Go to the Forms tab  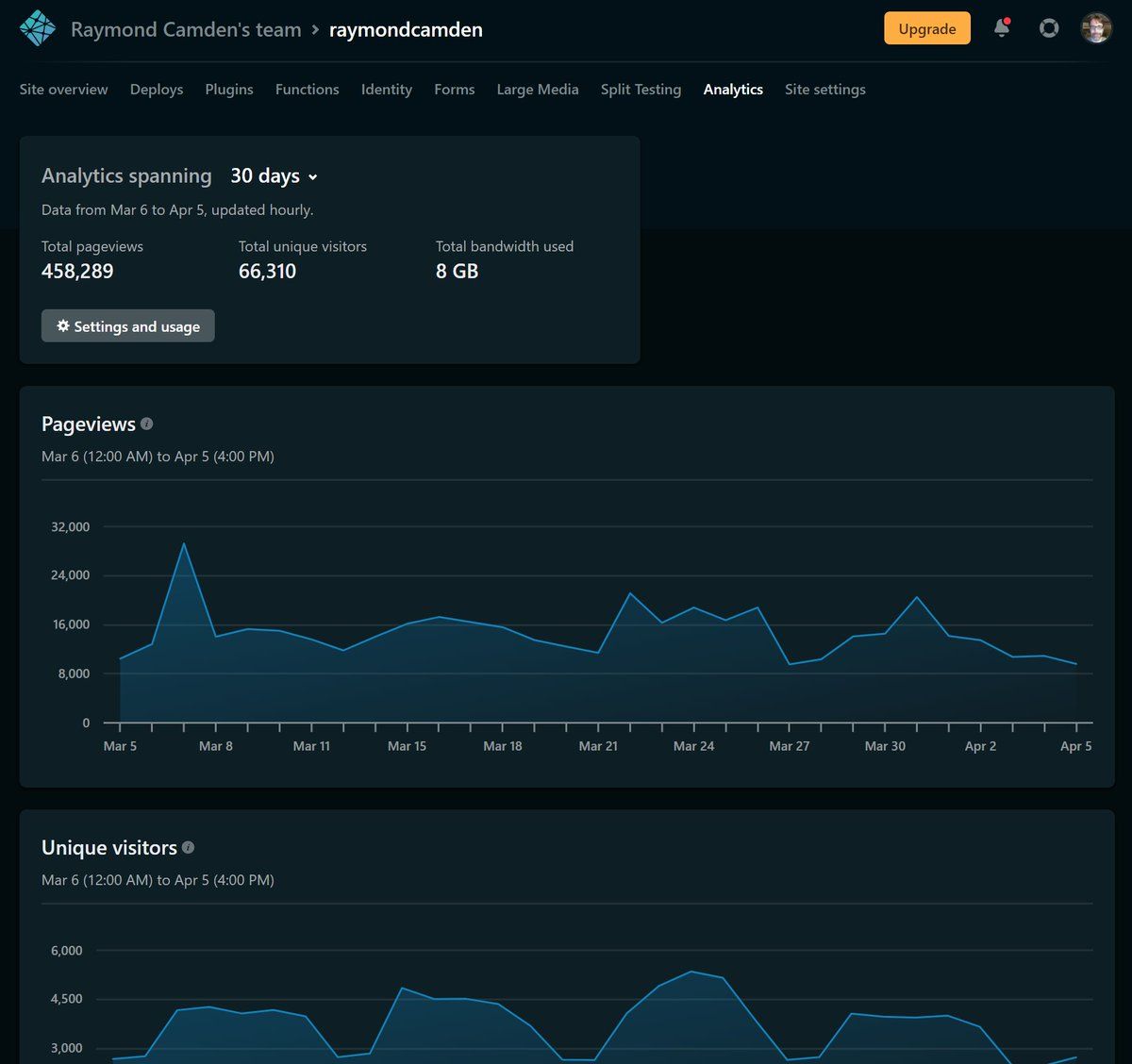[454, 90]
